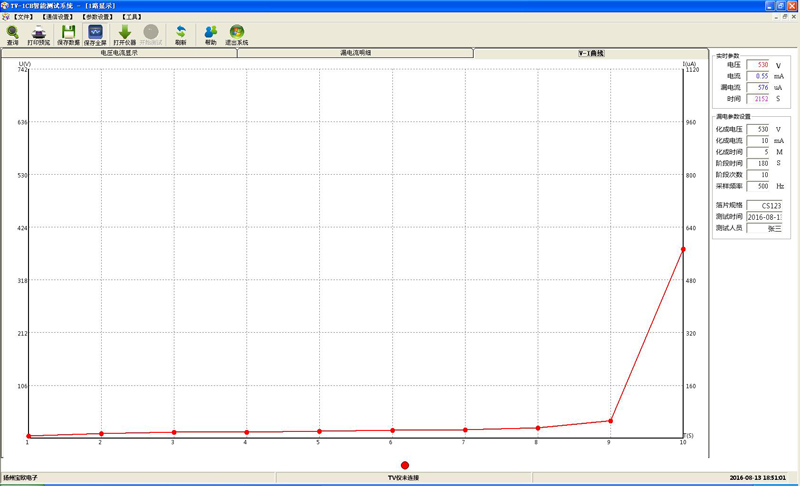Open the 通信设置 menu
Image resolution: width=800 pixels, height=486 pixels.
(57, 17)
